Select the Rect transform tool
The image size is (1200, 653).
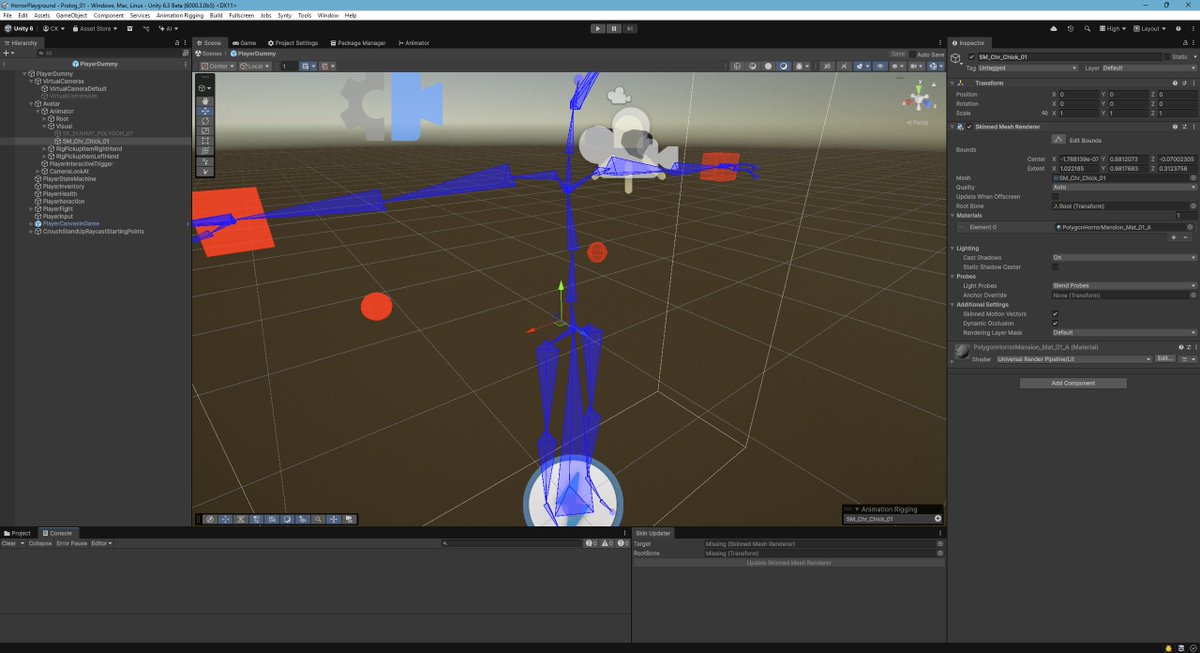pos(205,140)
